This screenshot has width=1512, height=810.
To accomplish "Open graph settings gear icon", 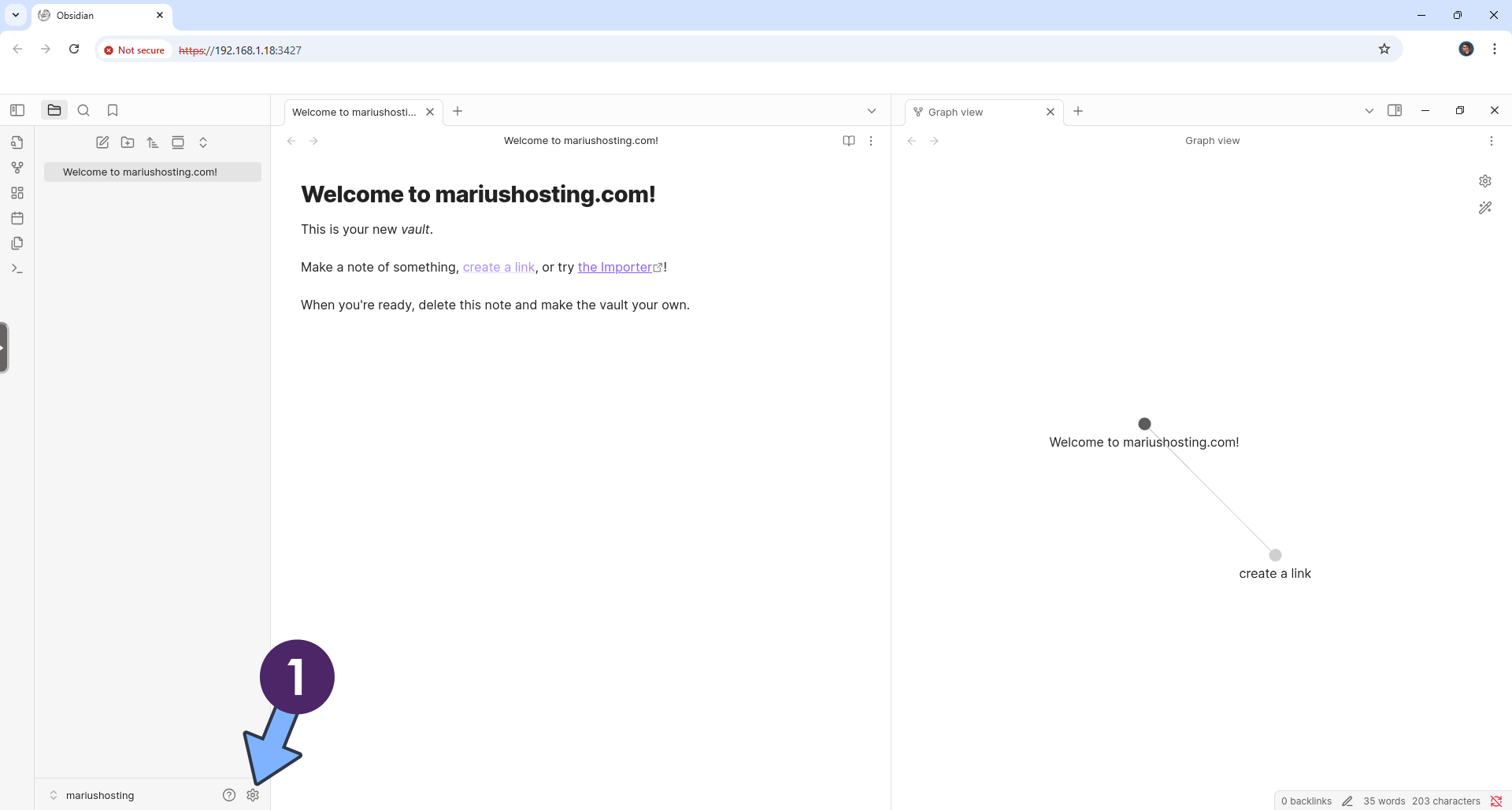I will 1485,181.
